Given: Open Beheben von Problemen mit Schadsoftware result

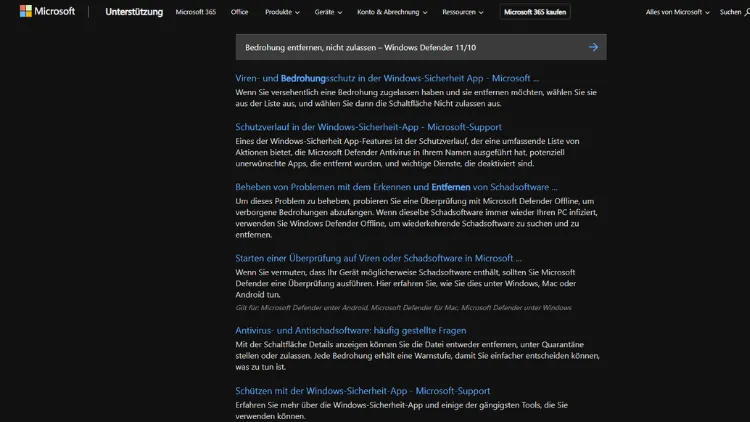Looking at the screenshot, I should pos(396,187).
